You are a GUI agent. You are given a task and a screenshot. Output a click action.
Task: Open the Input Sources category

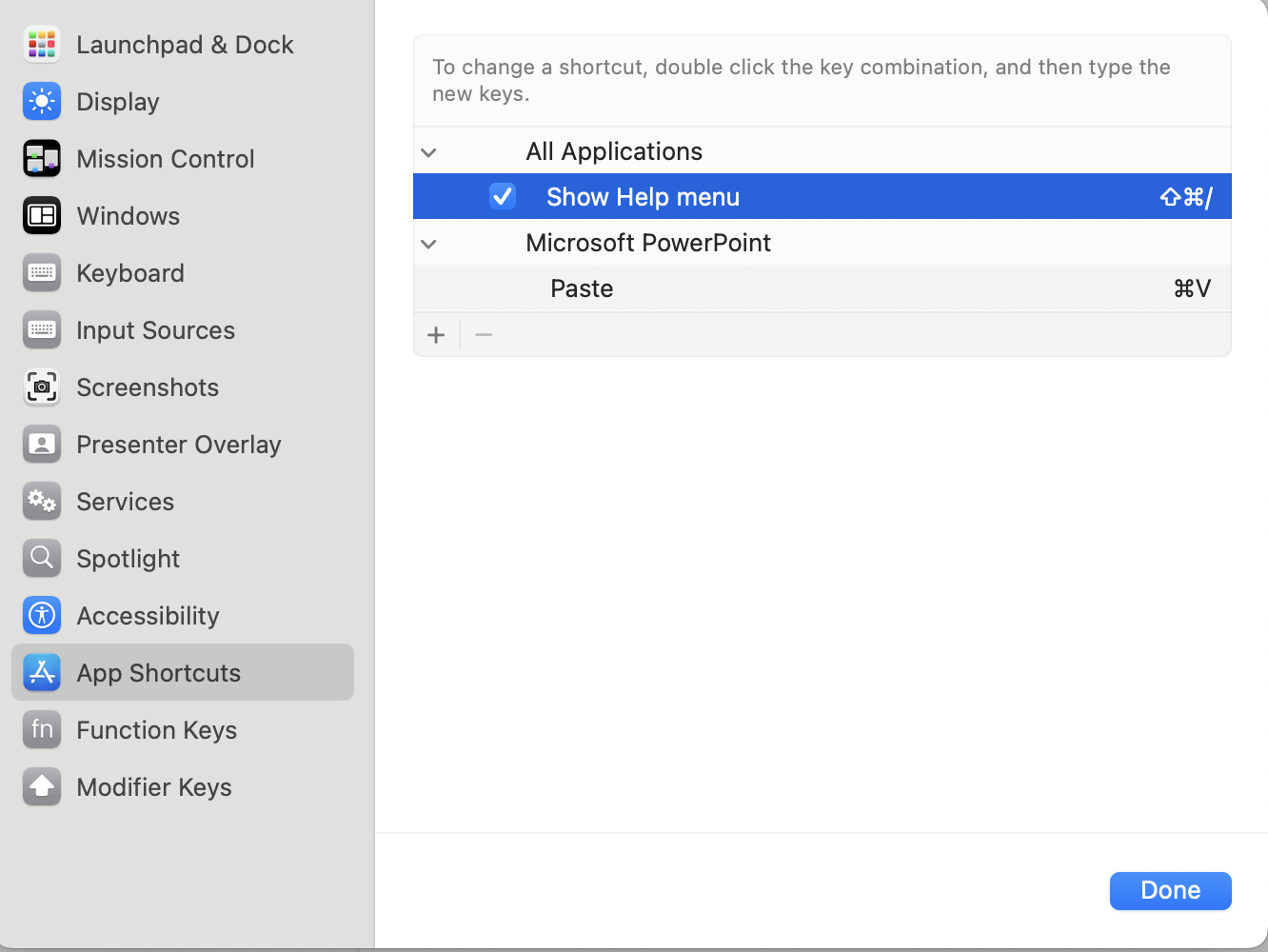(155, 330)
